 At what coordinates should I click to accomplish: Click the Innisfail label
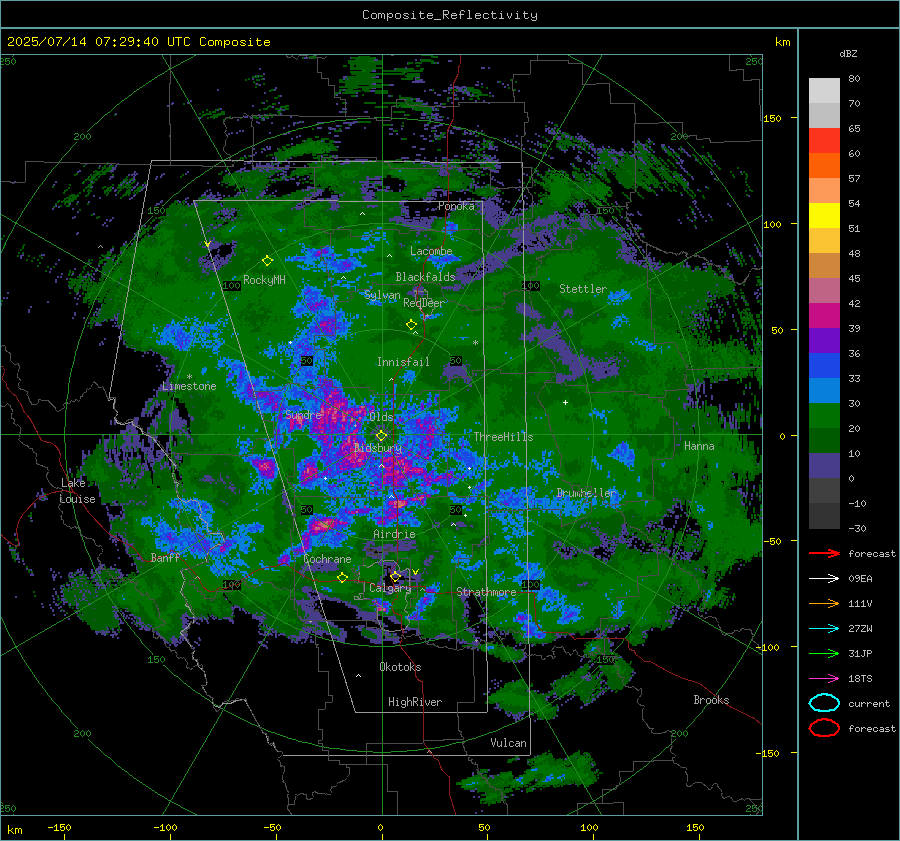click(x=403, y=362)
